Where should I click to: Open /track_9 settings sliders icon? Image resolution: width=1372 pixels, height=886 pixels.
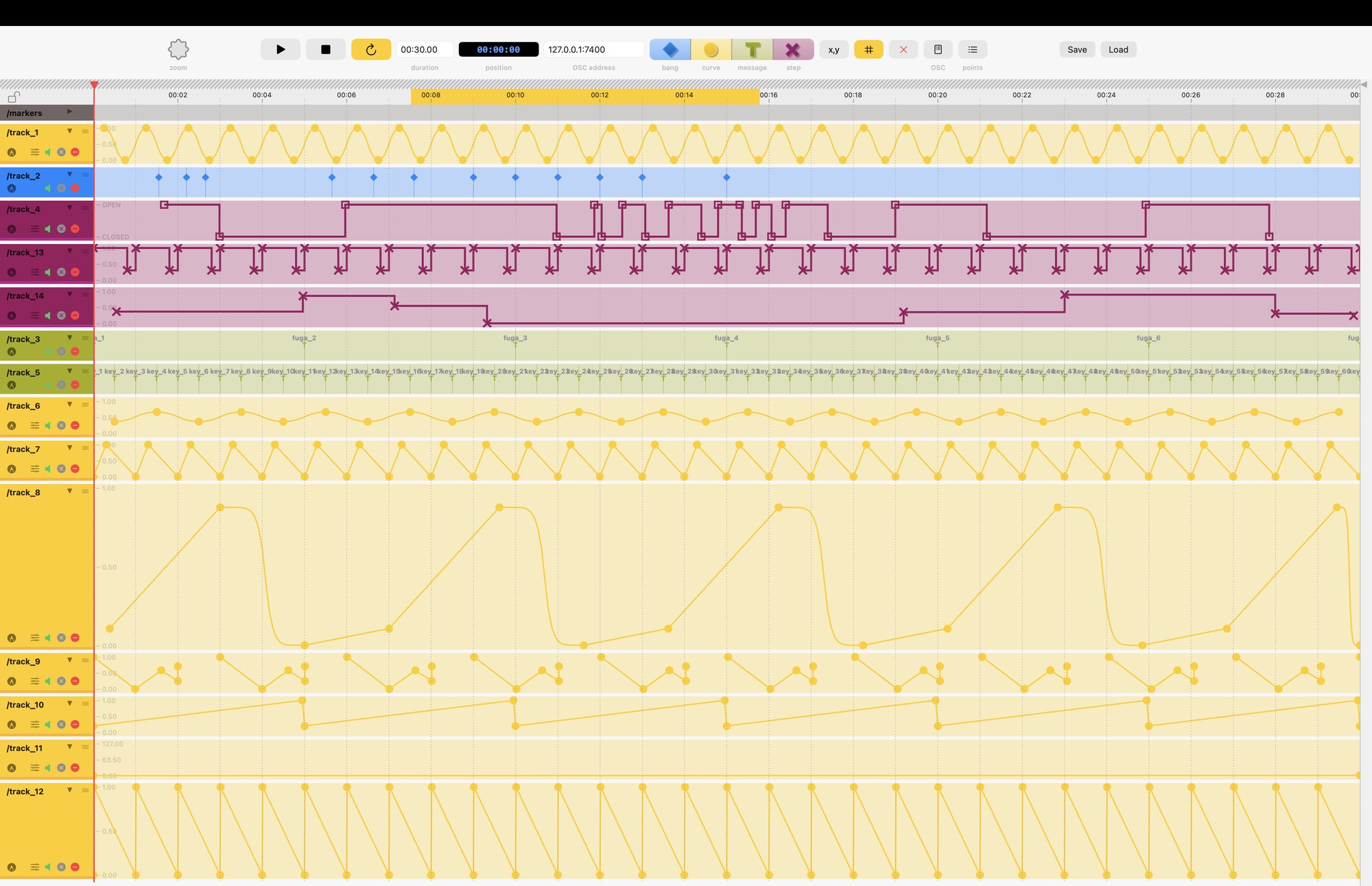coord(34,681)
